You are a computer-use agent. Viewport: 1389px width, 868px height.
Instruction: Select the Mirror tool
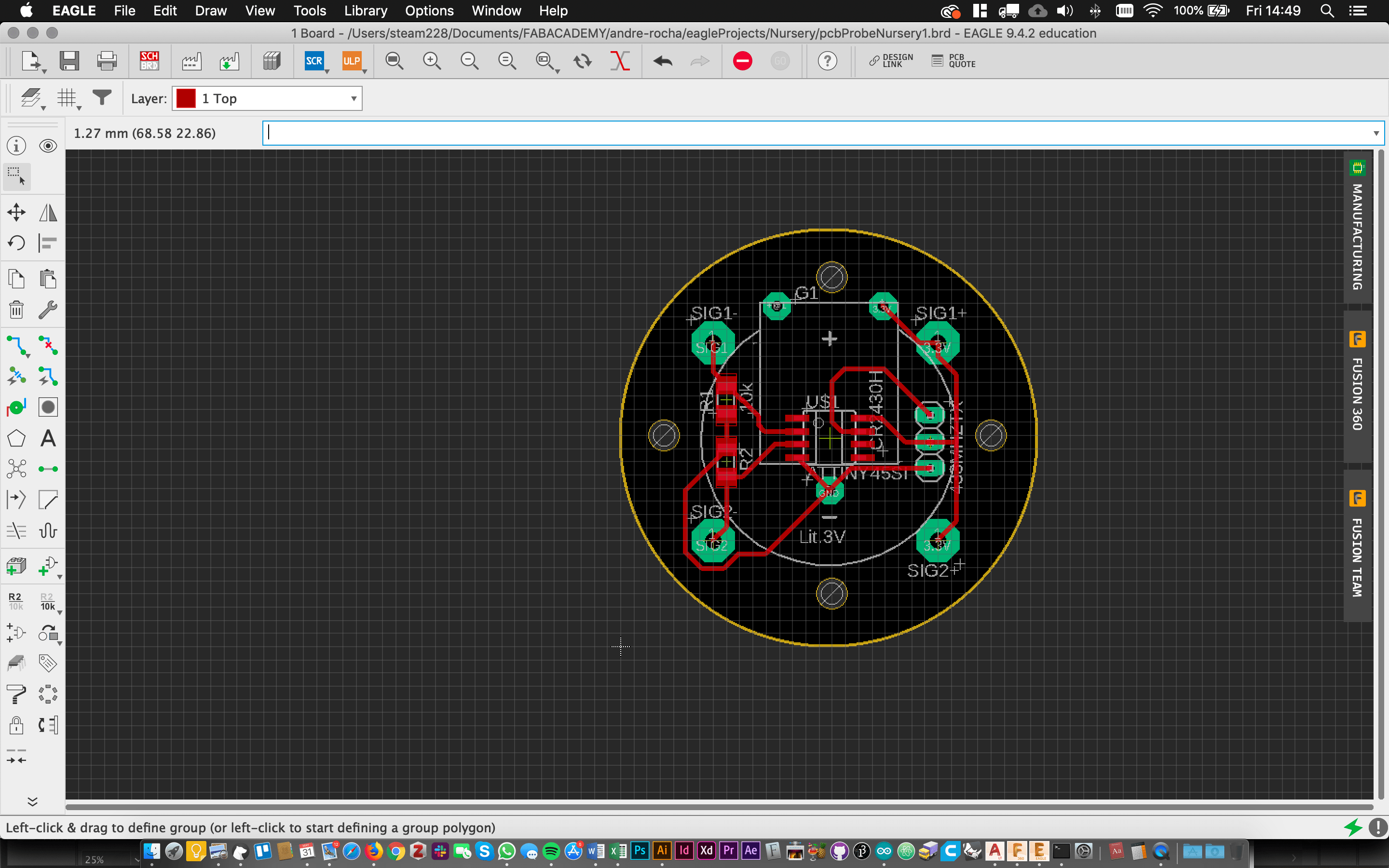coord(48,212)
